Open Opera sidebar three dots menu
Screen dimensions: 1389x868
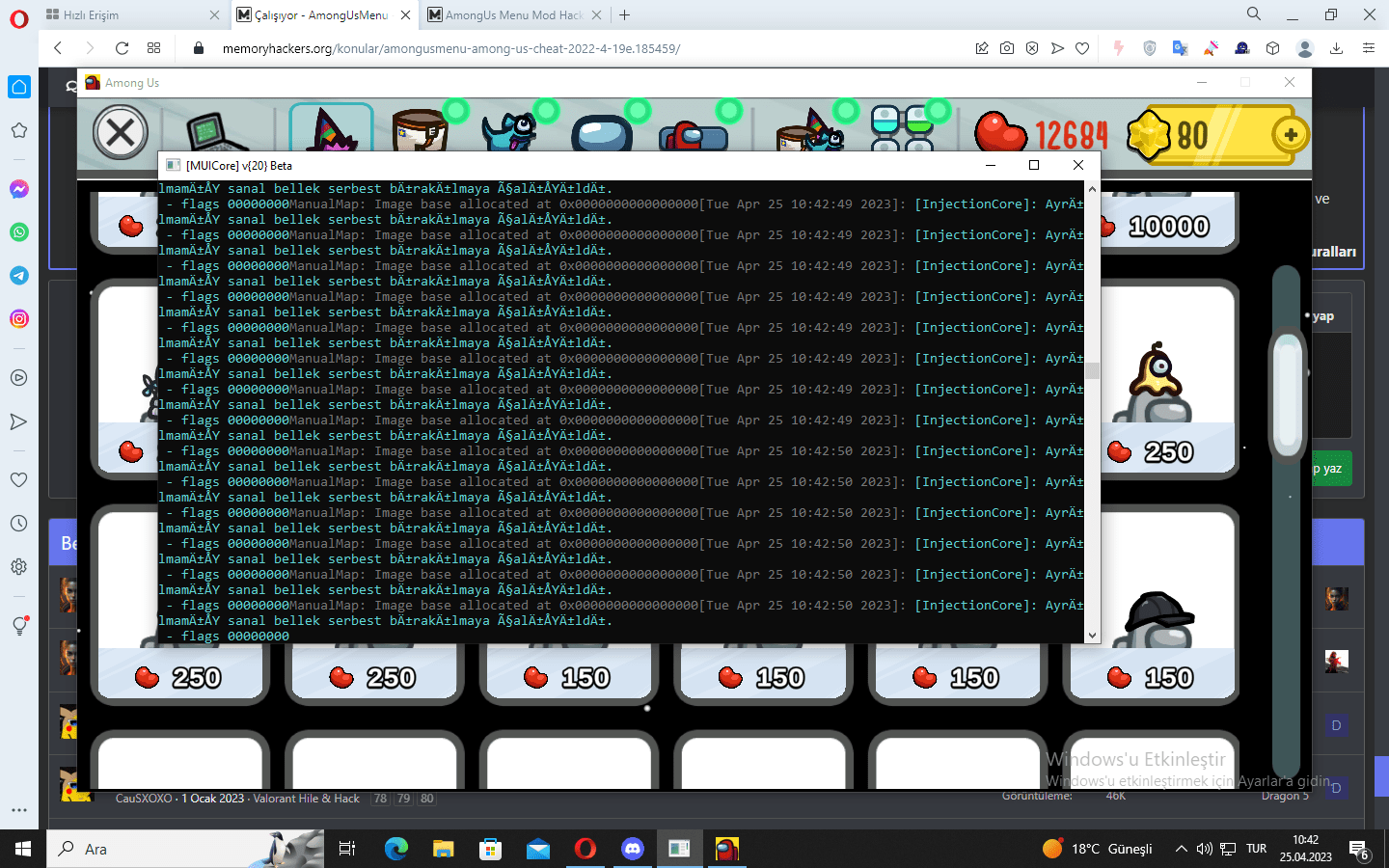click(x=19, y=810)
